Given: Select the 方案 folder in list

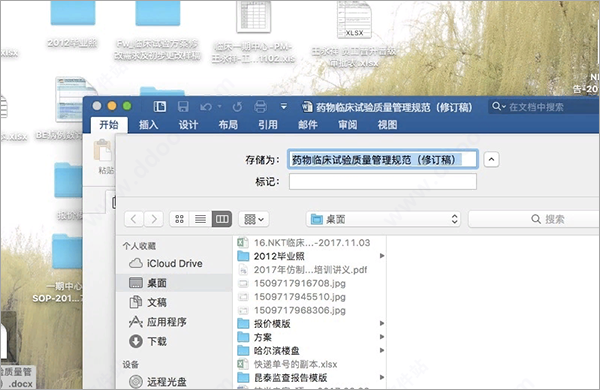Looking at the screenshot, I should [309, 337].
